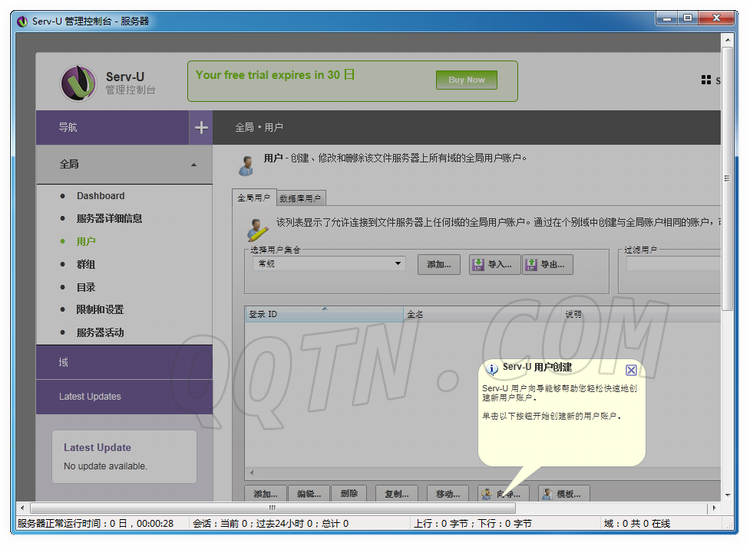Open the 选择用户集合 dropdown
This screenshot has height=546, width=750.
[x=328, y=264]
